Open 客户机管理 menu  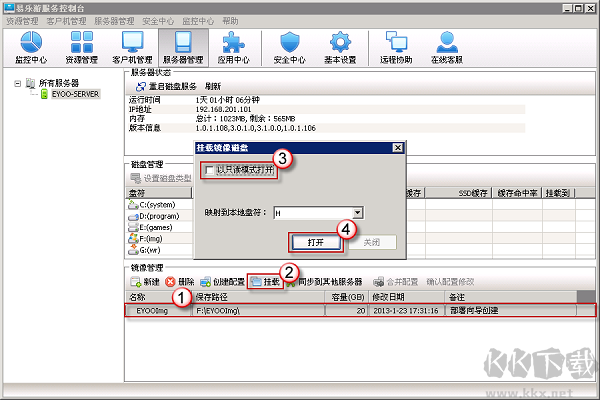66,21
